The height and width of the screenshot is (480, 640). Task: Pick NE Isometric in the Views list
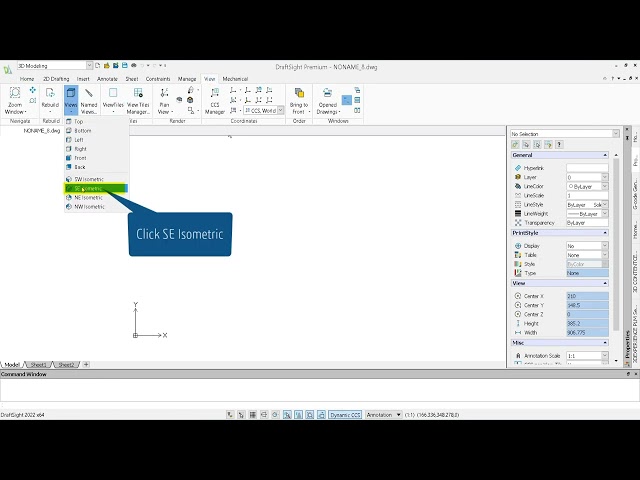click(96, 198)
